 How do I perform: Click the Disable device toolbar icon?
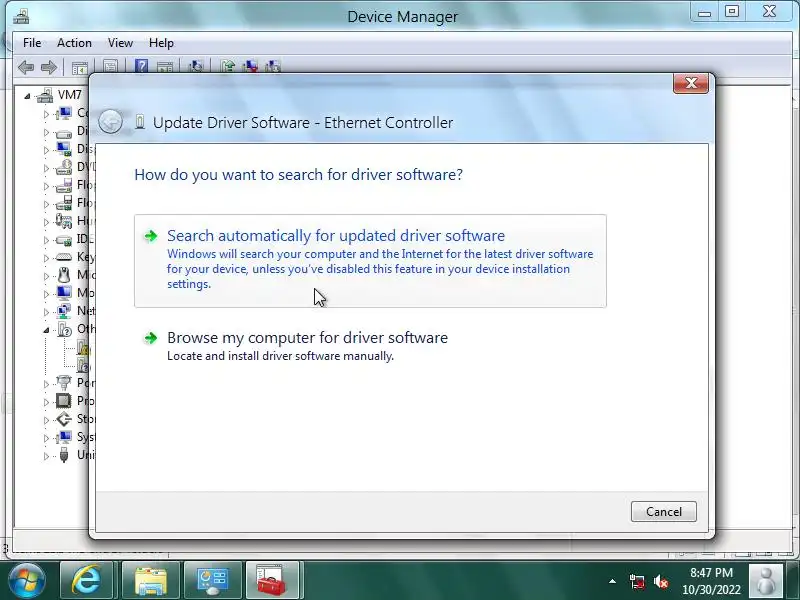point(273,67)
